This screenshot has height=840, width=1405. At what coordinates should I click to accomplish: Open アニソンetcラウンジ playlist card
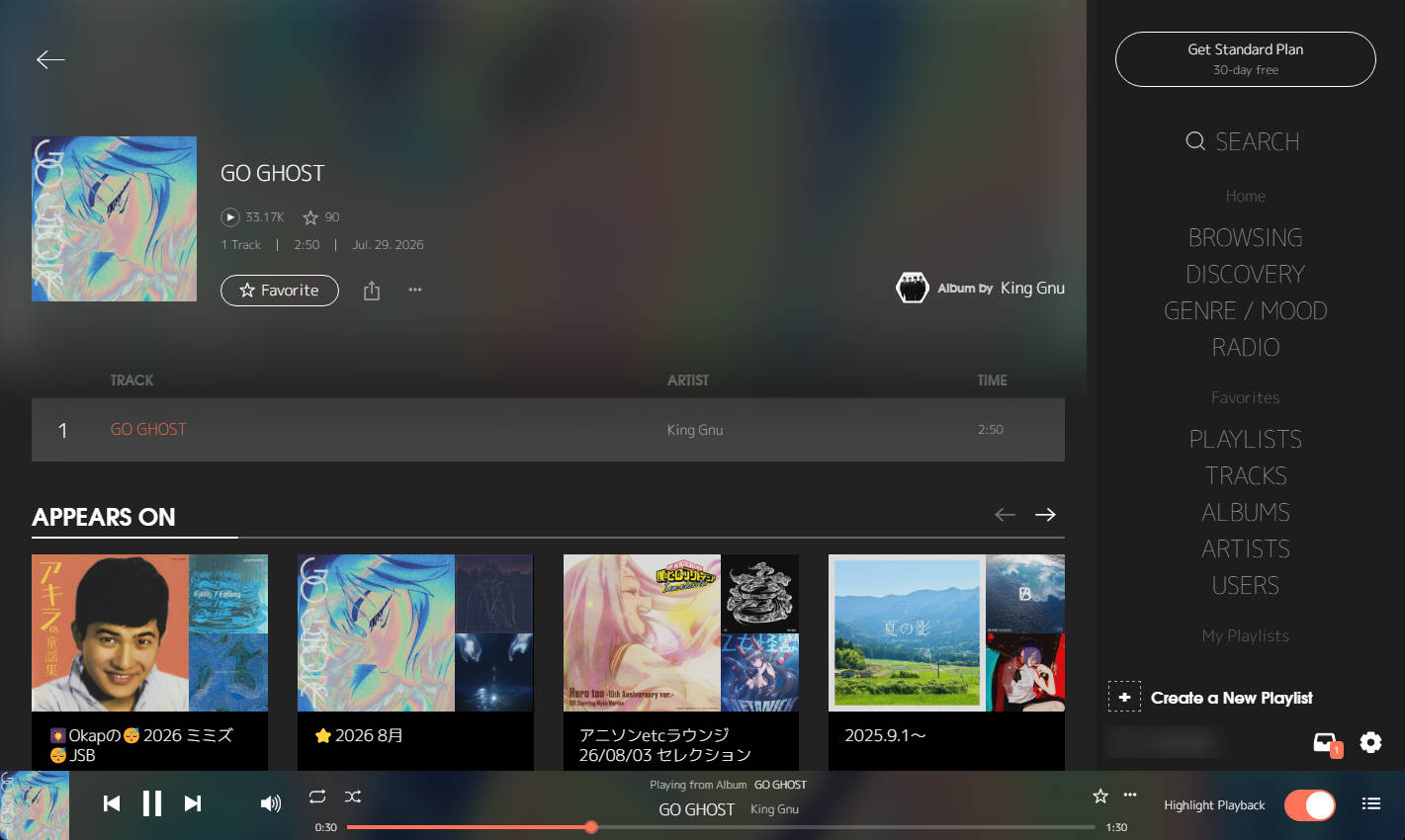(681, 662)
